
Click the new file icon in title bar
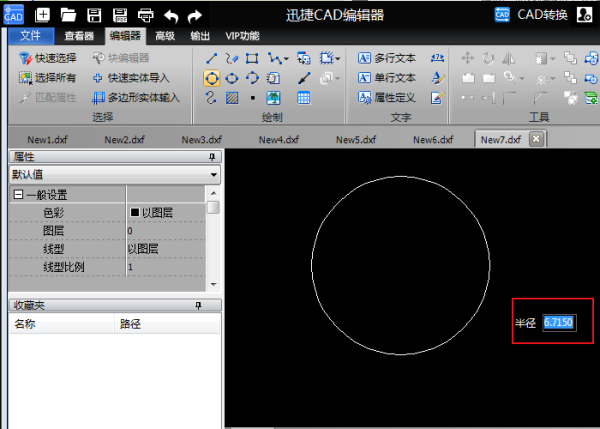pyautogui.click(x=42, y=14)
